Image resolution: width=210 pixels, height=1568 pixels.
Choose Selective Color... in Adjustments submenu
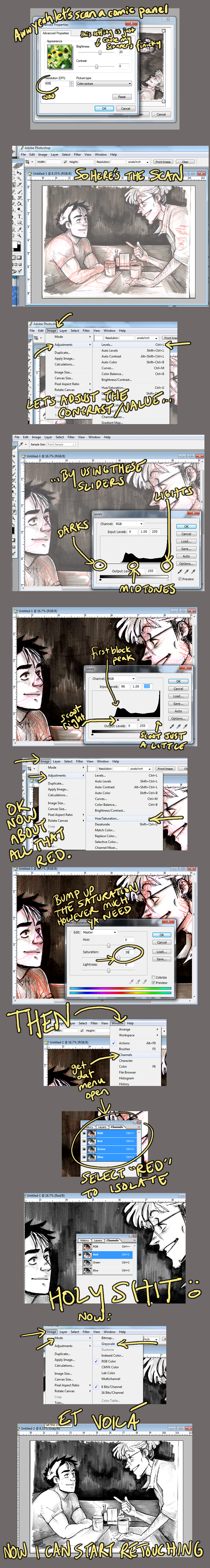124,842
